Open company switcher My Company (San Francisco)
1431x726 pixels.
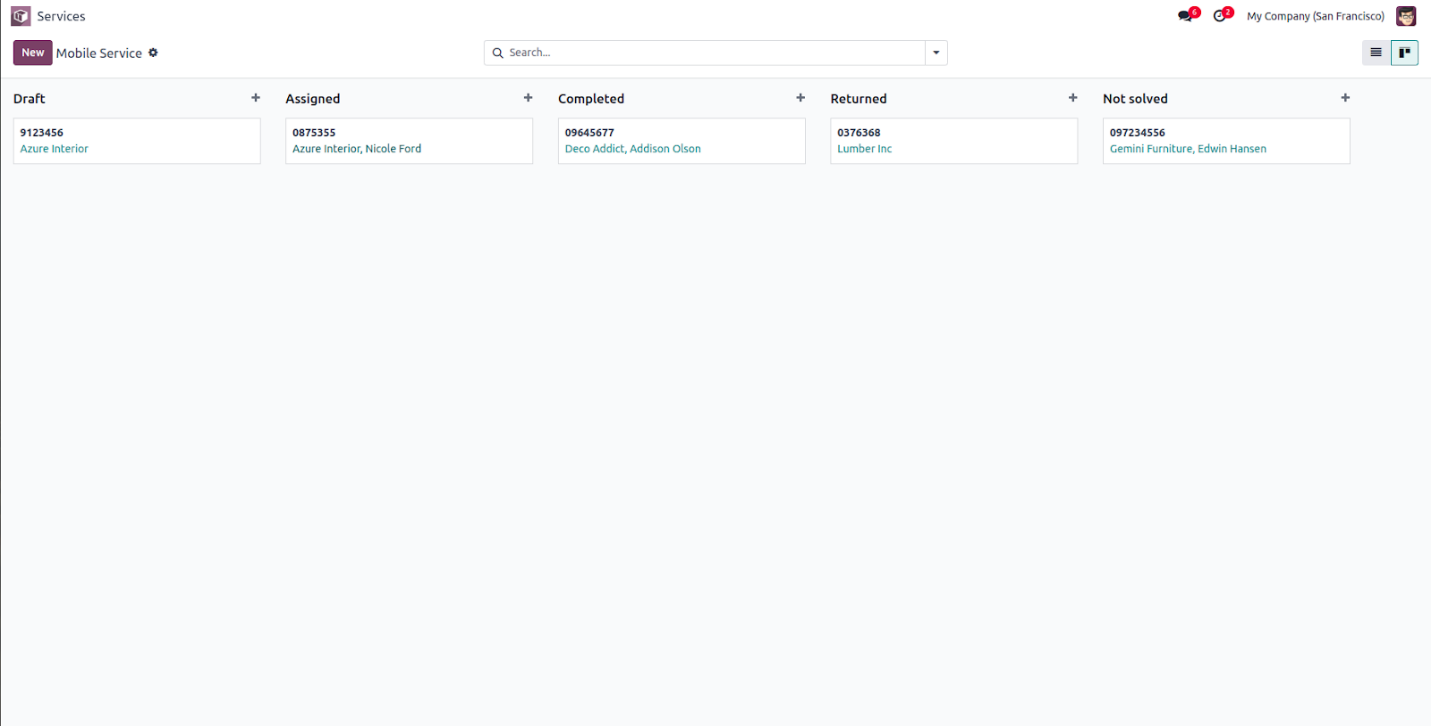1315,16
